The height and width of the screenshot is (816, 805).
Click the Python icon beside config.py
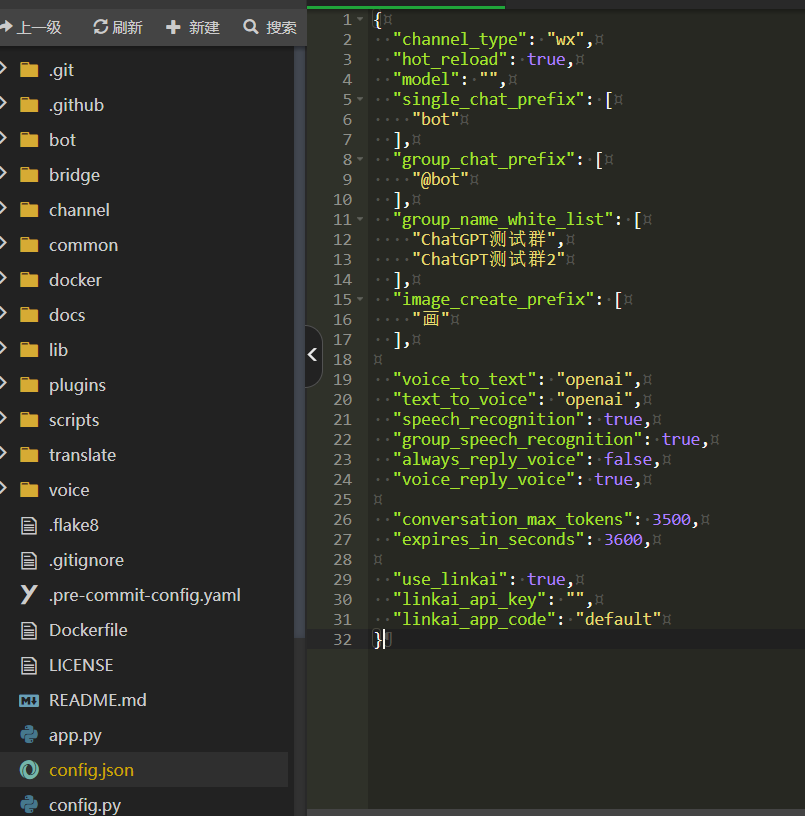click(x=29, y=804)
